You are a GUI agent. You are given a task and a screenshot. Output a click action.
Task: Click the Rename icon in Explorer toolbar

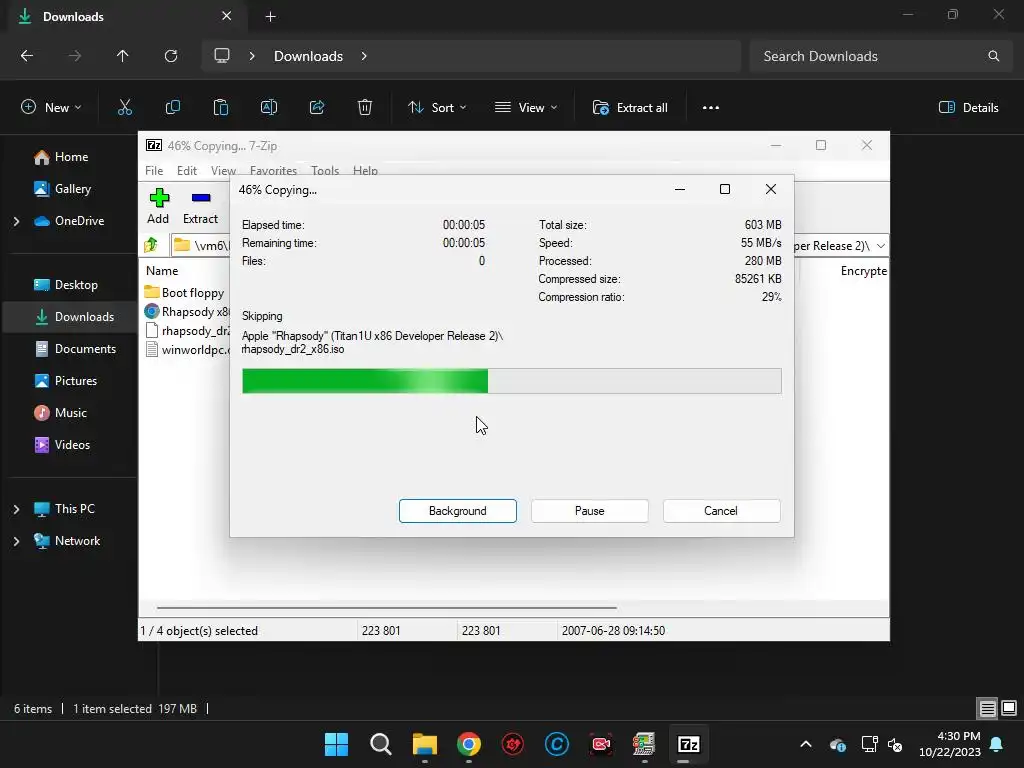click(269, 108)
